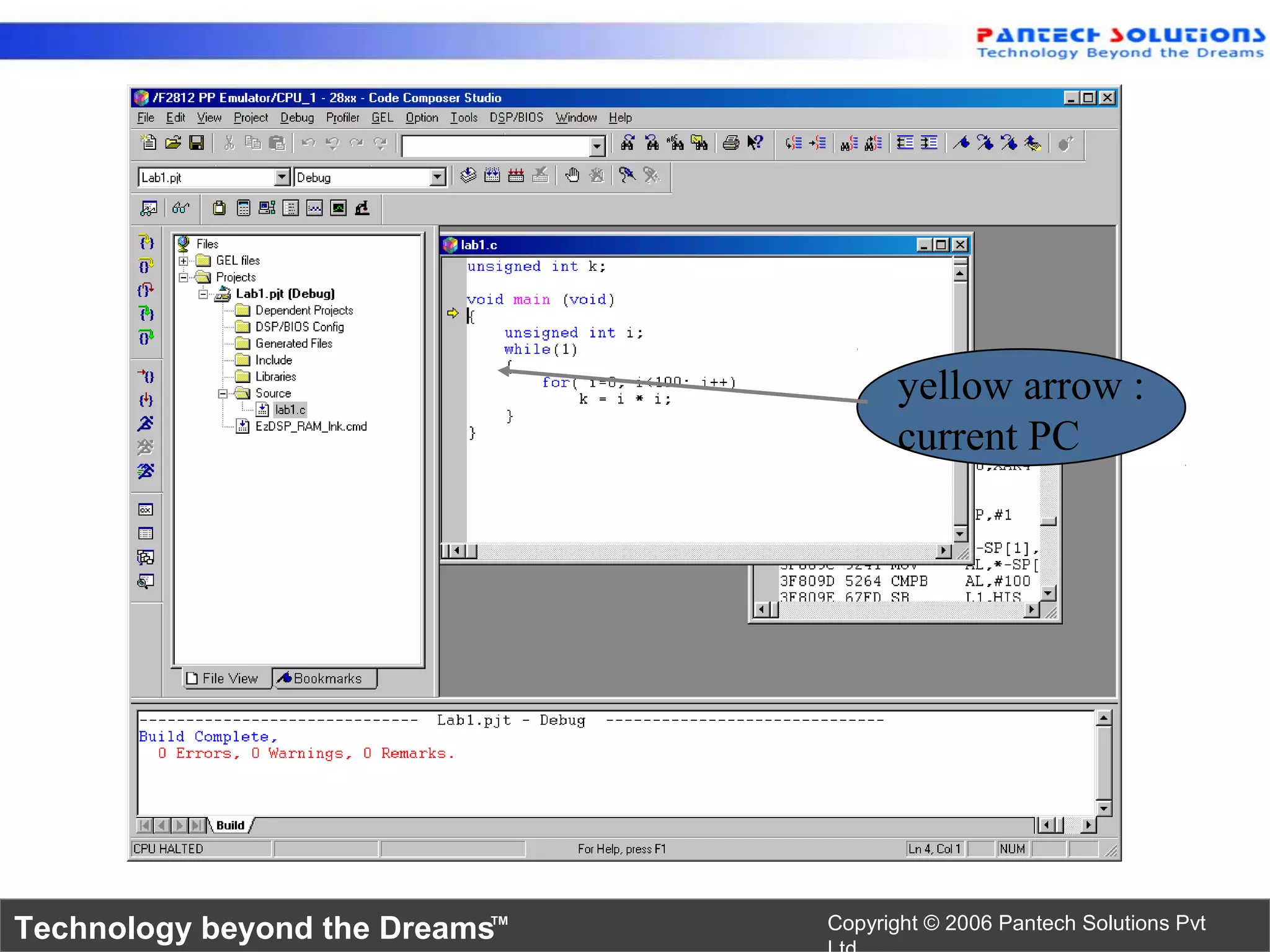
Task: Open the Lab1.pjt project dropdown
Action: click(x=282, y=177)
